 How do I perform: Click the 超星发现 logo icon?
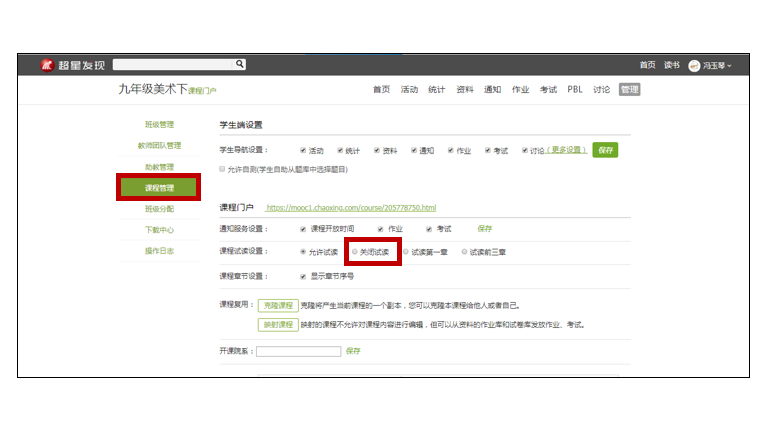coord(47,65)
